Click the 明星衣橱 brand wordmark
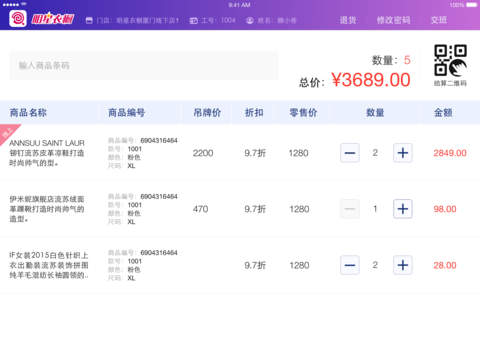 53,19
